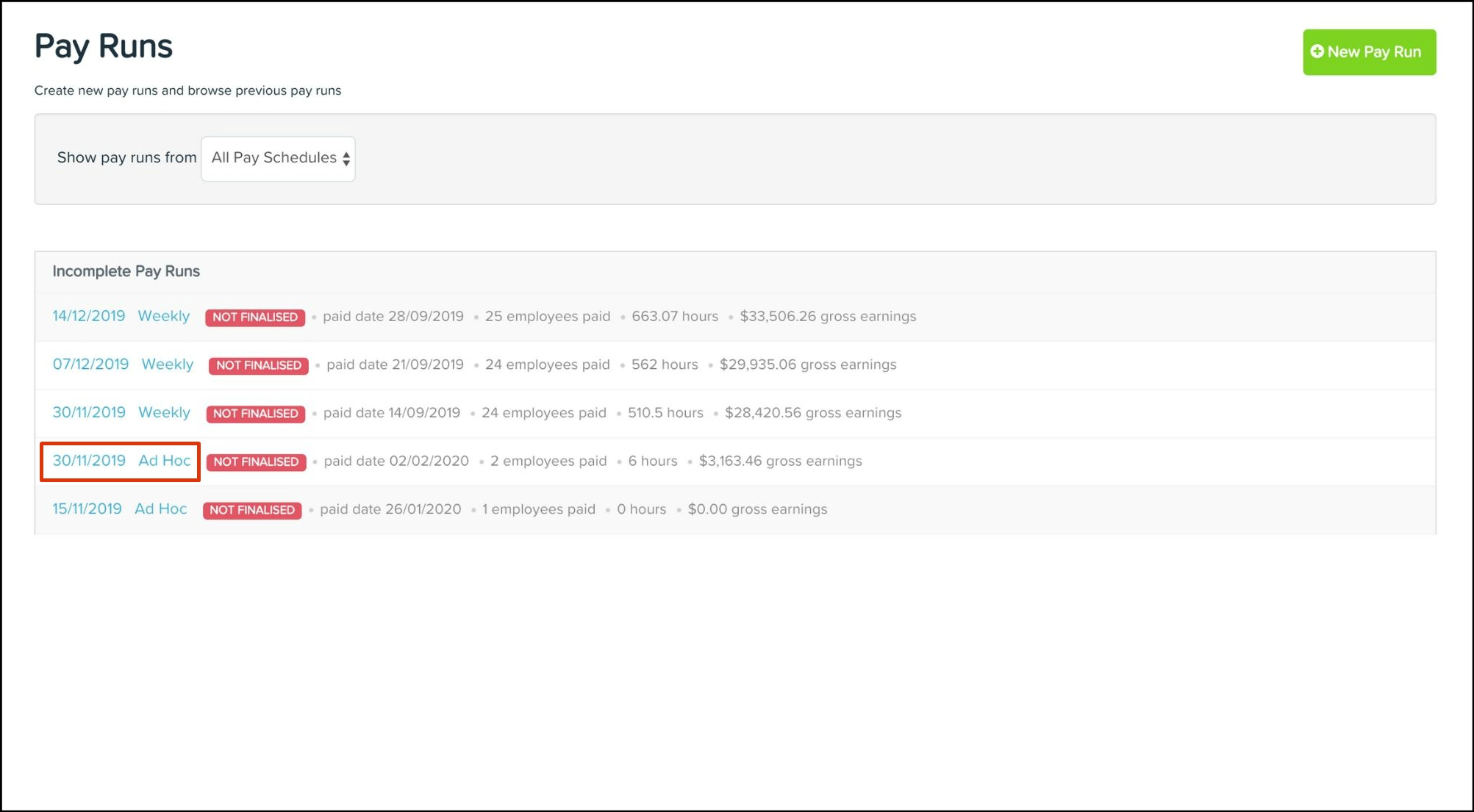Click the Incomplete Pay Runs section header

tap(126, 271)
